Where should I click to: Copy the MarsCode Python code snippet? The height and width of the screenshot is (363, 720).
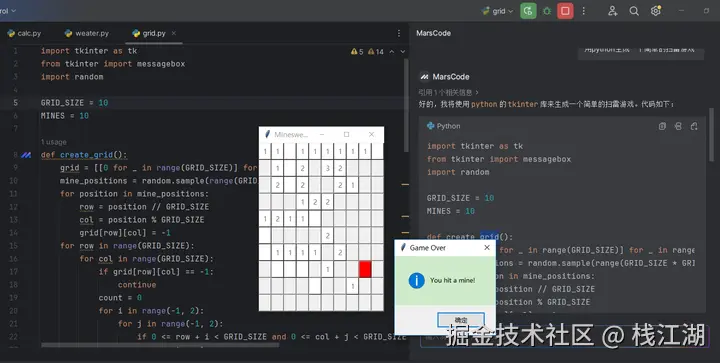pos(662,126)
